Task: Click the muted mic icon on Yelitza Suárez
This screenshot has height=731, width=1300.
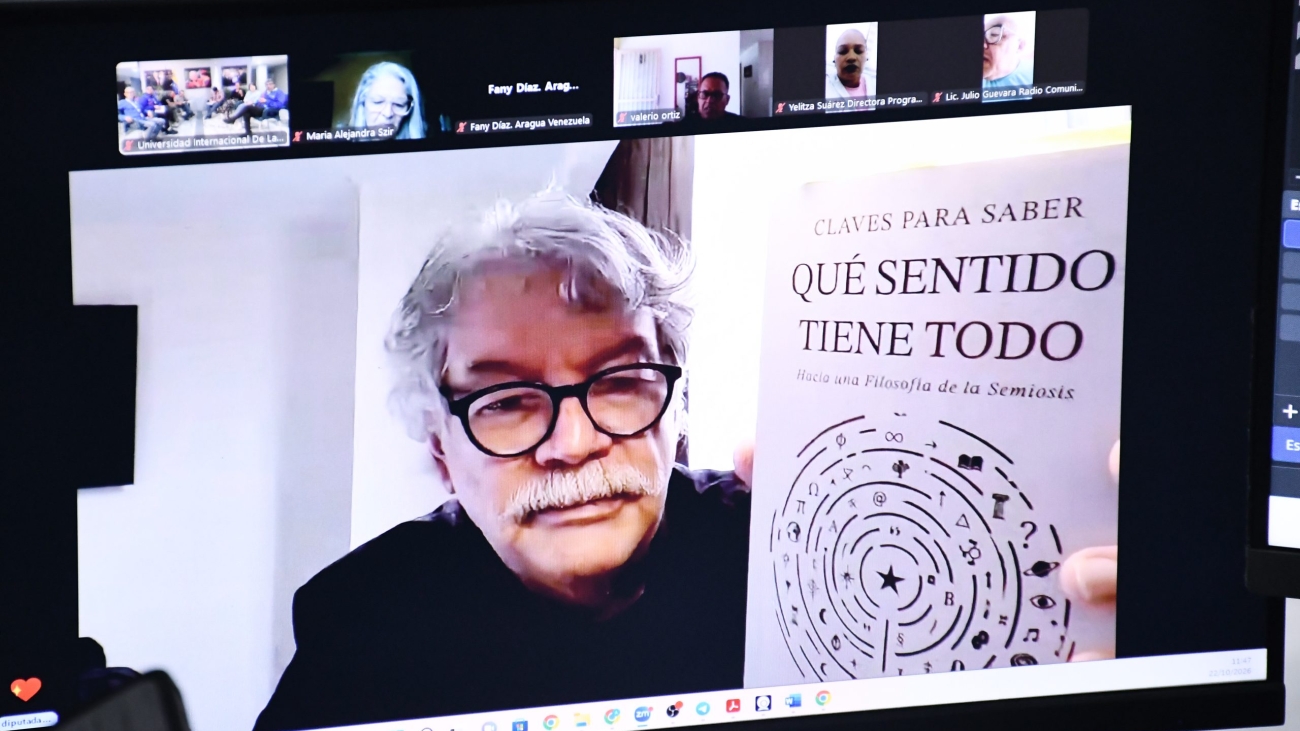Action: pos(780,107)
